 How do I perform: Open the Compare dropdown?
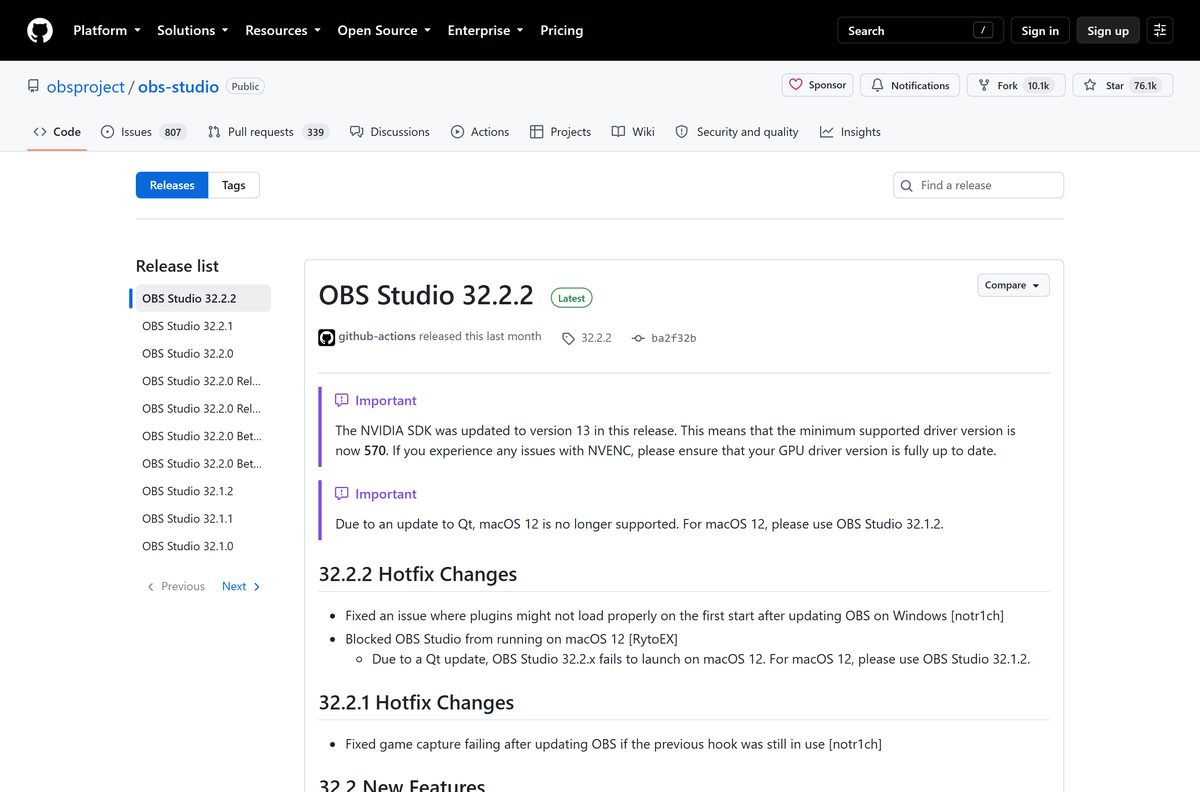pyautogui.click(x=1013, y=285)
